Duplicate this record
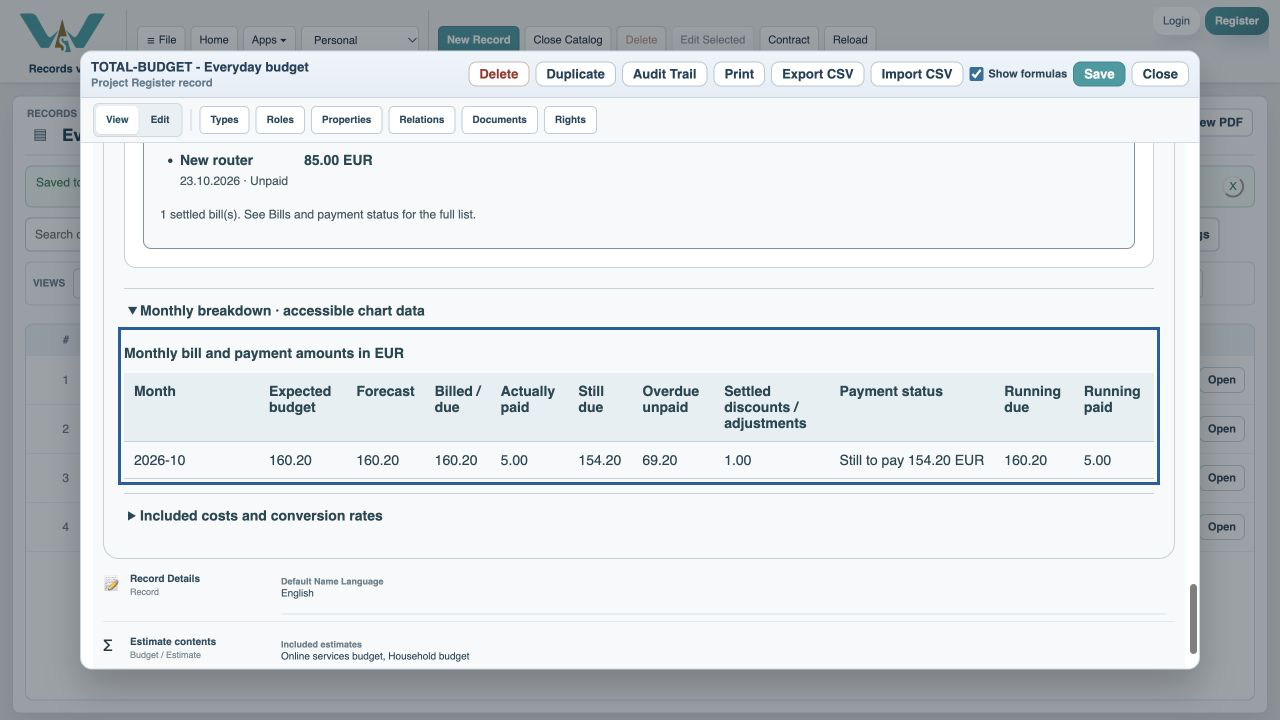1280x720 pixels. pyautogui.click(x=575, y=74)
